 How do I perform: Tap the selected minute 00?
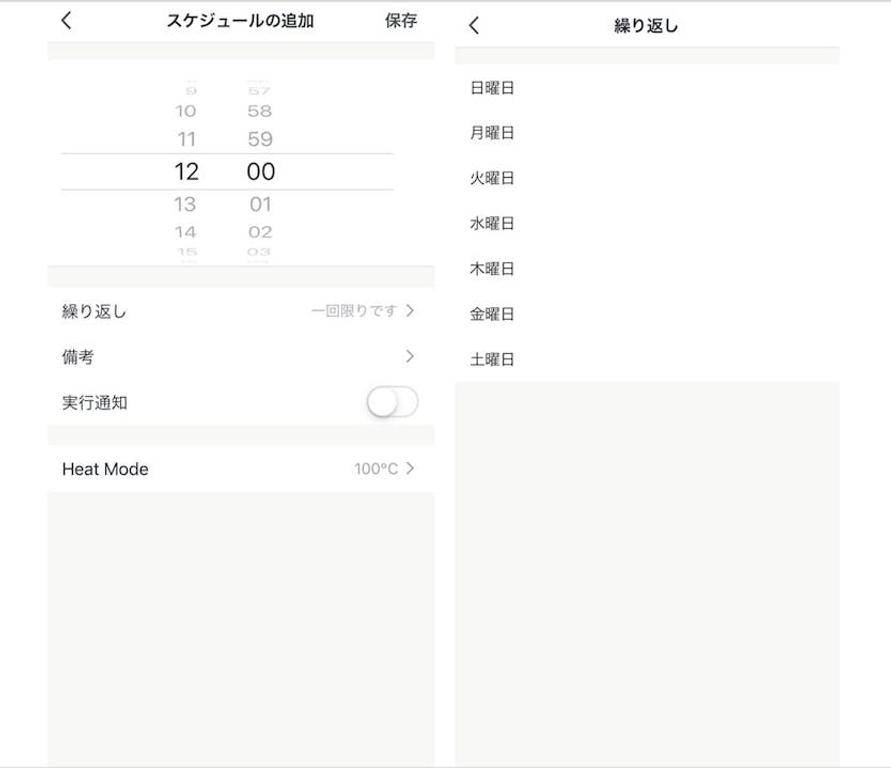260,171
